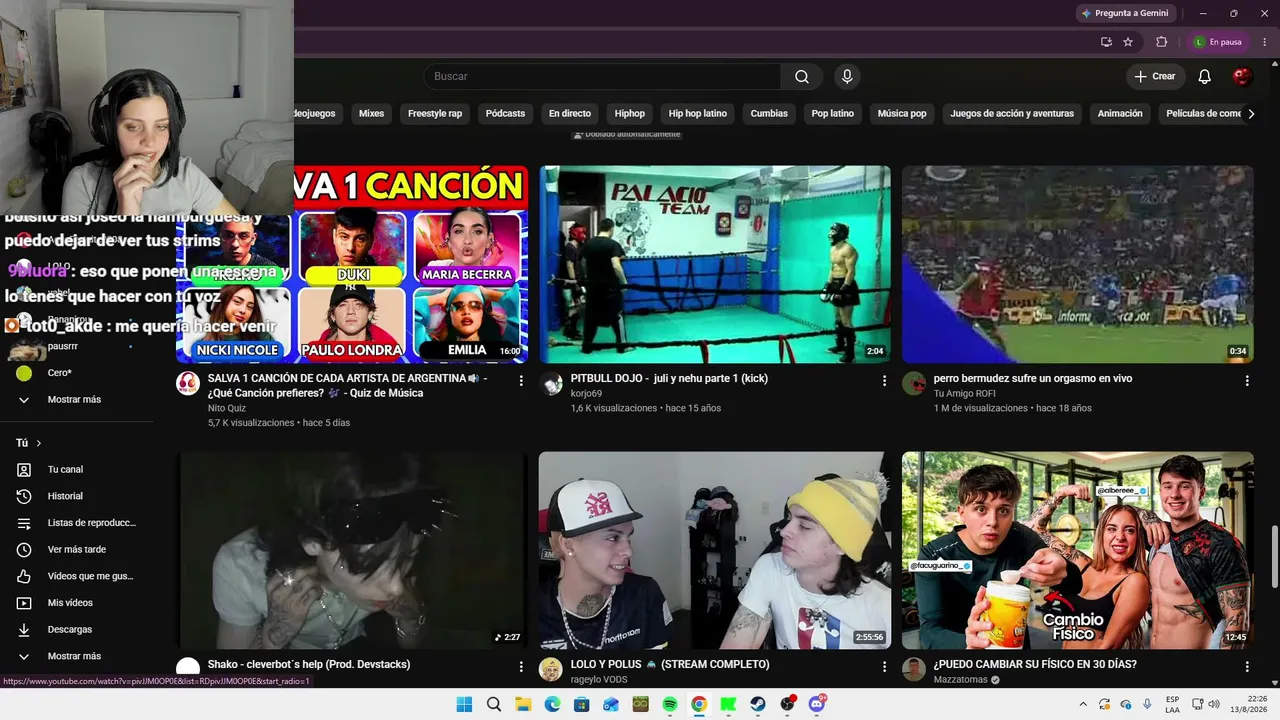Open options for Shako cleverbot's help video
The image size is (1280, 720).
(x=521, y=666)
